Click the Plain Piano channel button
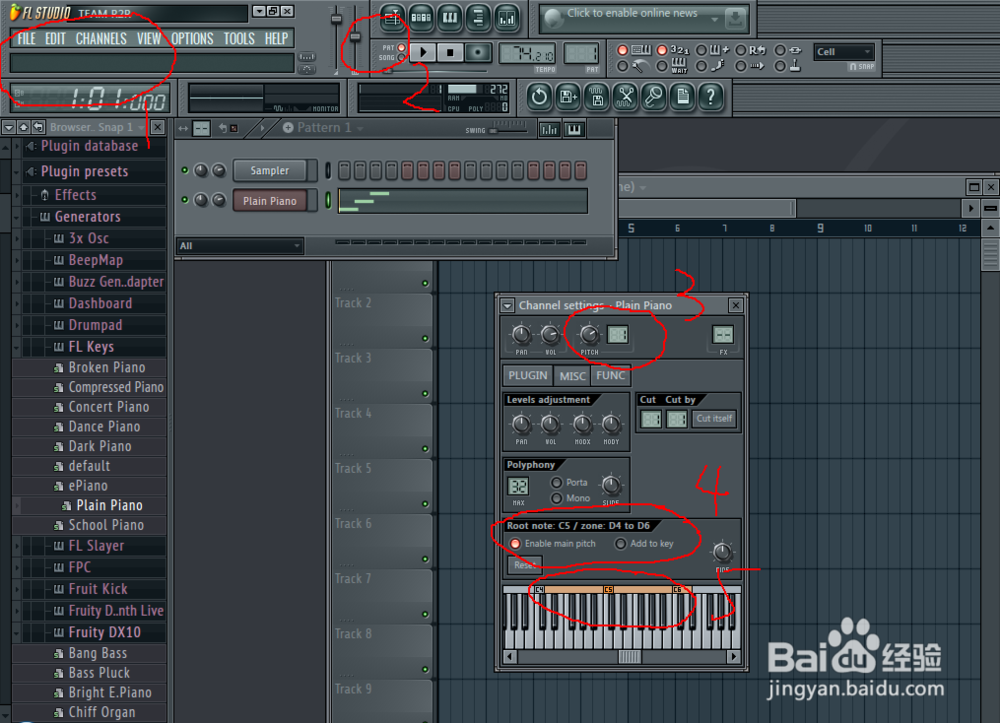Screen dimensions: 1000x723 tap(269, 201)
